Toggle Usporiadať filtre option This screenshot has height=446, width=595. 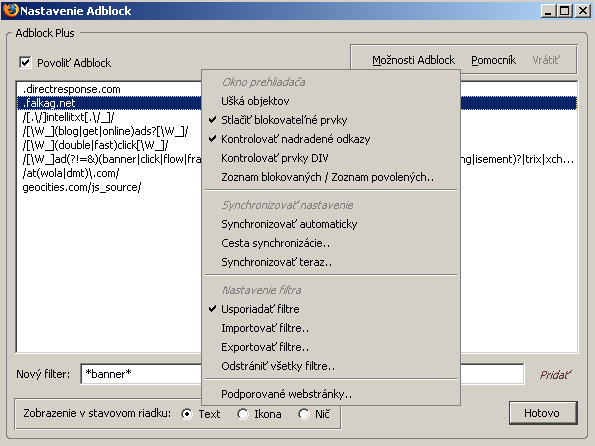point(331,309)
